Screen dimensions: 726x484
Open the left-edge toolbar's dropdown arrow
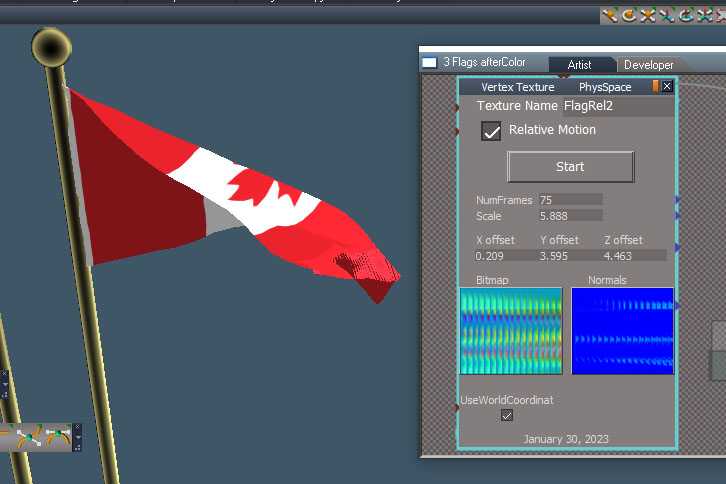click(5, 384)
